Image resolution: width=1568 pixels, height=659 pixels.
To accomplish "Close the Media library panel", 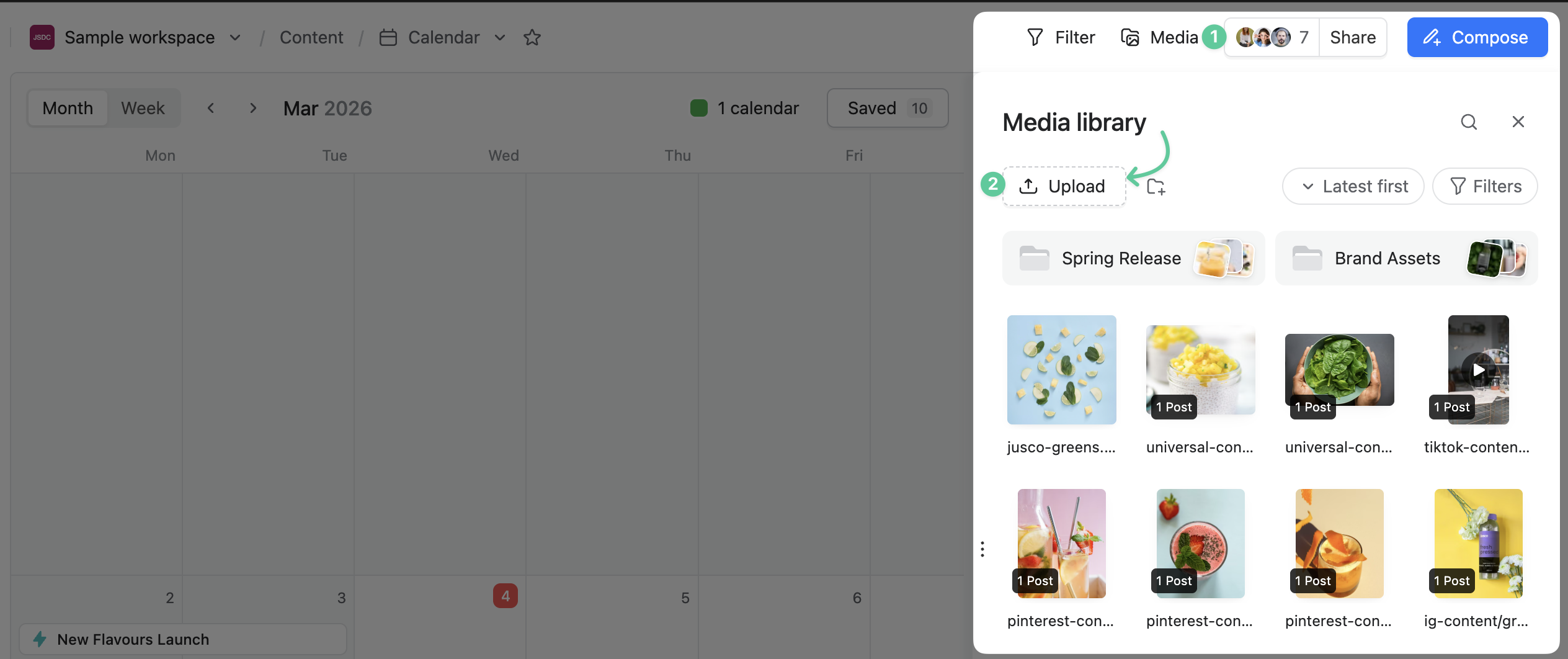I will point(1518,122).
